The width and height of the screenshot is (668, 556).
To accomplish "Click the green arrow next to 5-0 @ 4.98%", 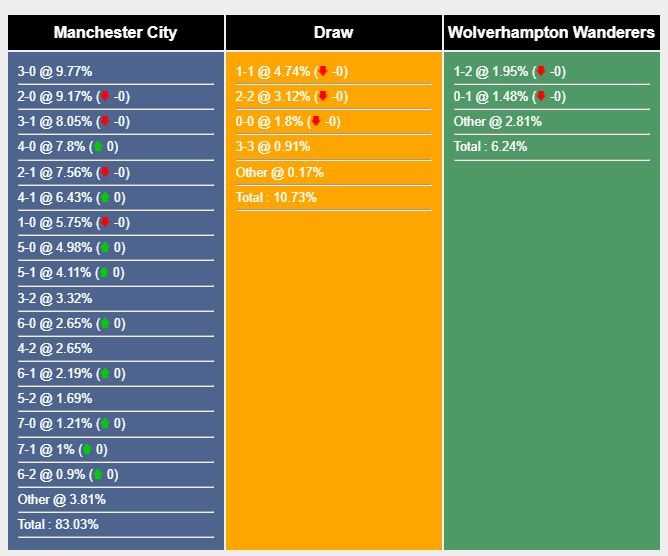I will pos(104,247).
